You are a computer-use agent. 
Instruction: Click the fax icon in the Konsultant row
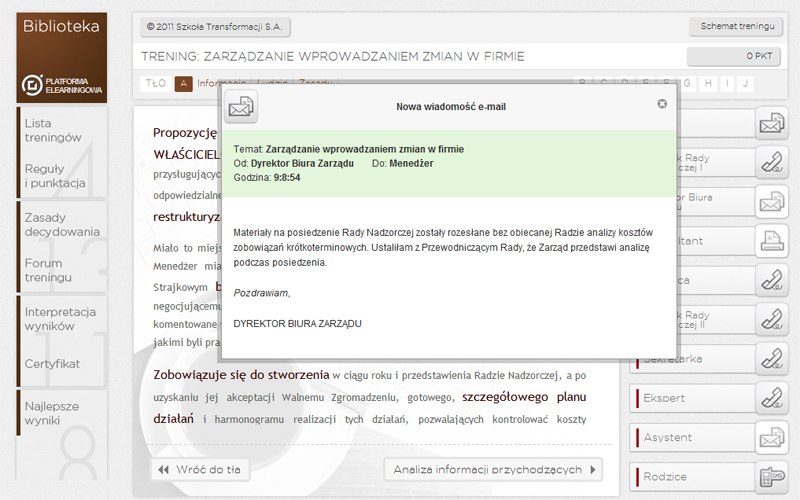[x=771, y=241]
